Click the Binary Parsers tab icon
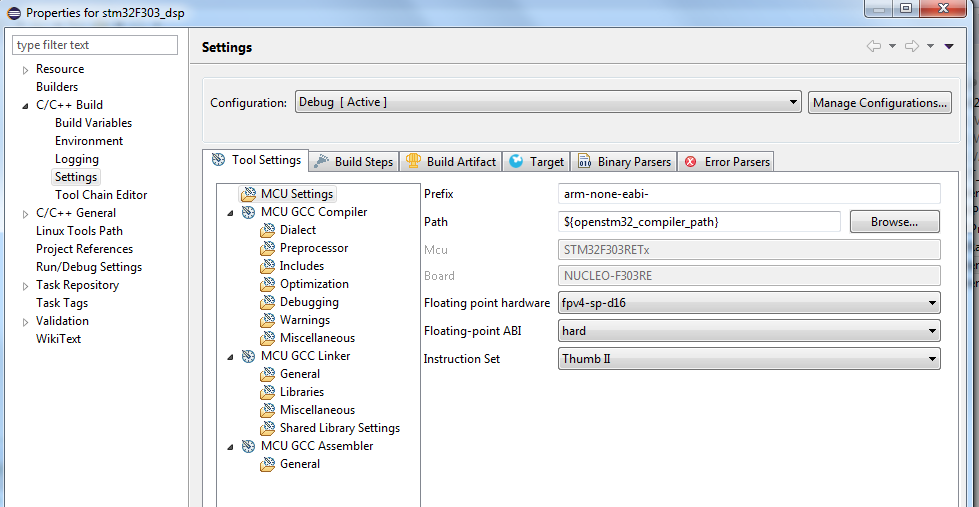This screenshot has height=507, width=979. pos(584,162)
